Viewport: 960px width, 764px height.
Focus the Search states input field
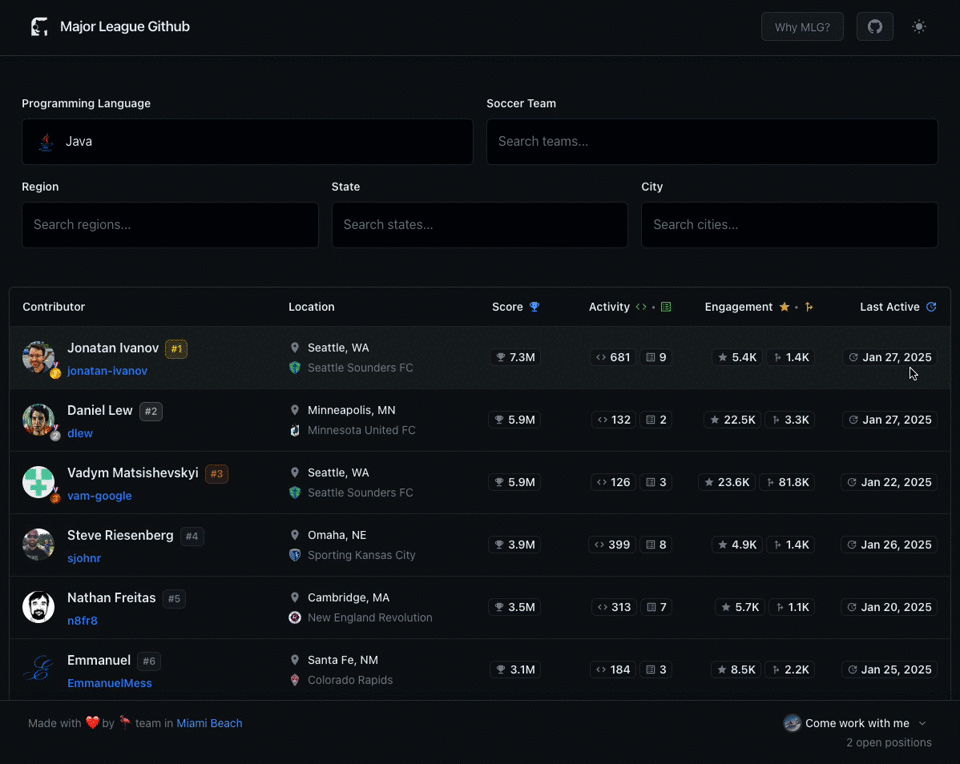tap(479, 225)
